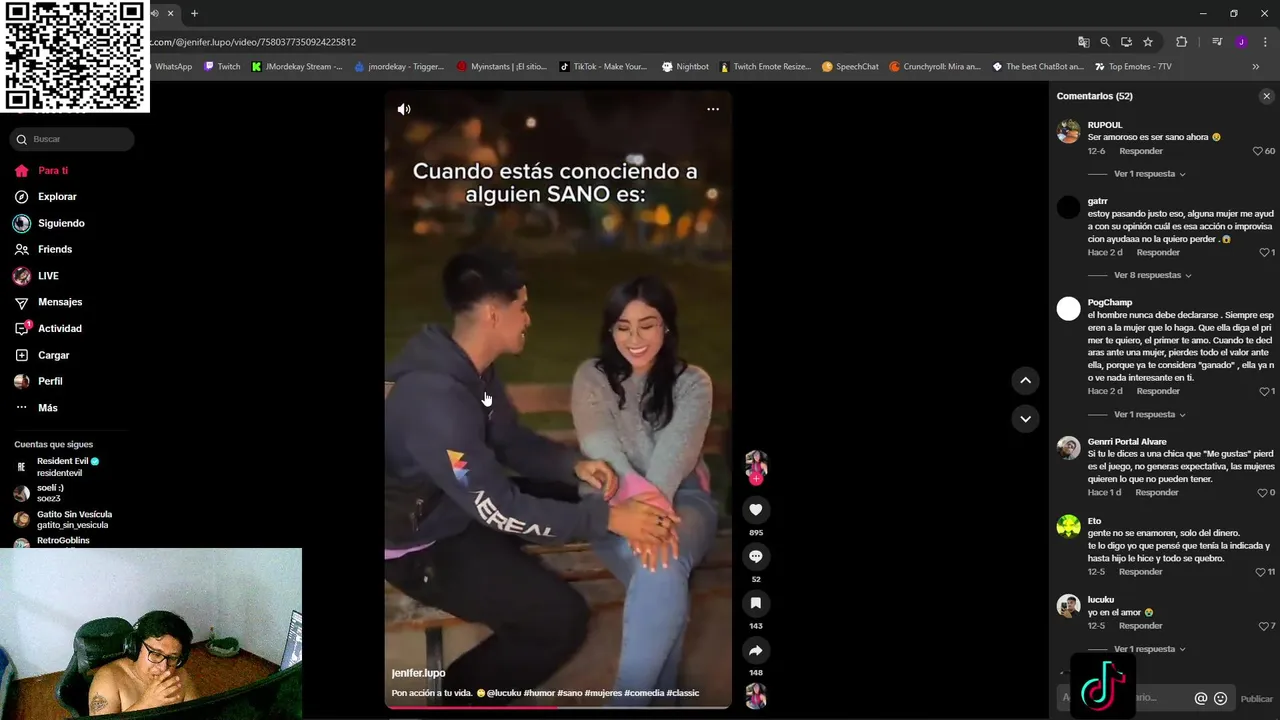Expand 'Ver 1 respuesta' under lucuku's comment
The width and height of the screenshot is (1280, 720).
(1149, 649)
